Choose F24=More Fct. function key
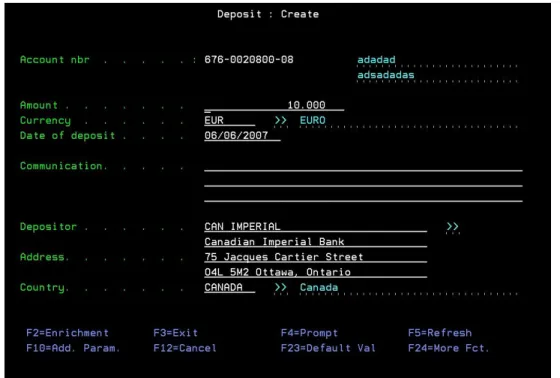Image resolution: width=560 pixels, height=378 pixels. 449,348
